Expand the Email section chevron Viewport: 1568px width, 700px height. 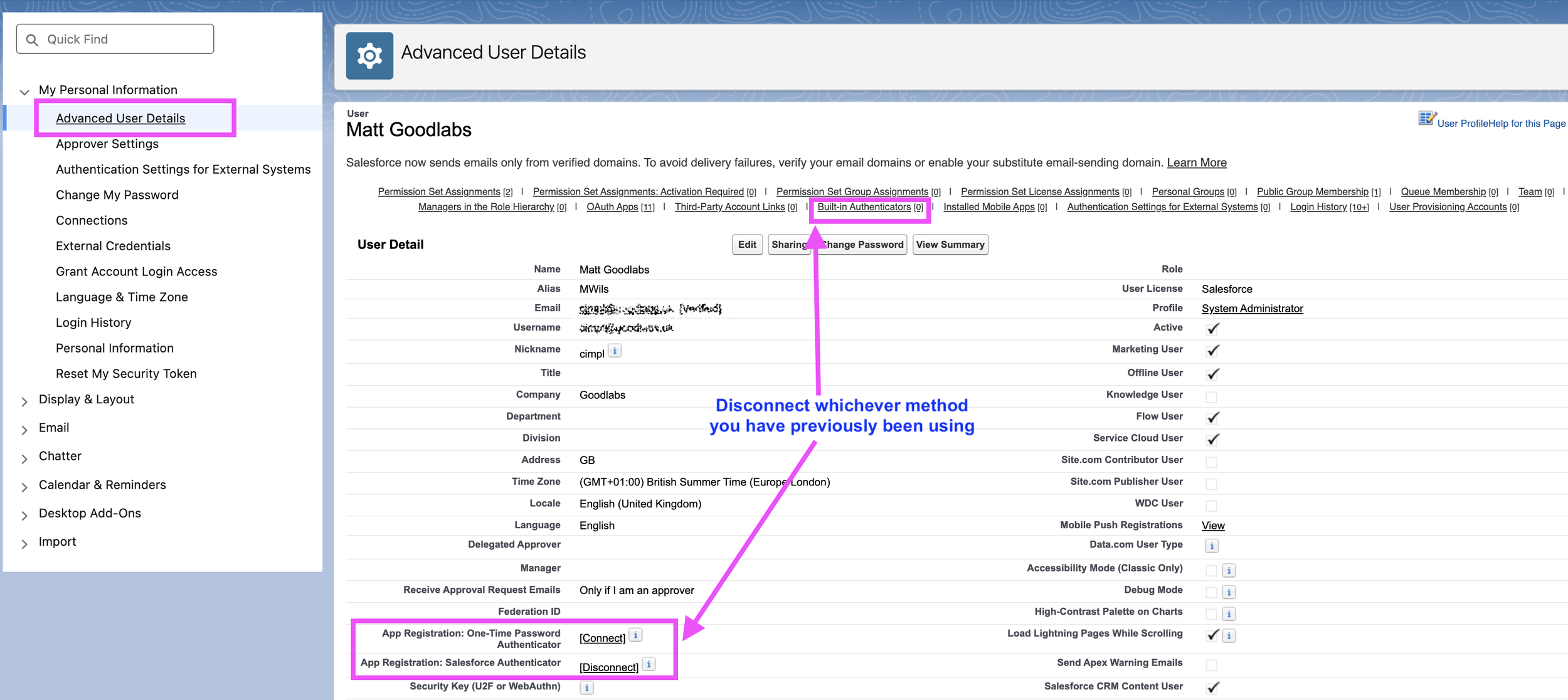pos(24,430)
